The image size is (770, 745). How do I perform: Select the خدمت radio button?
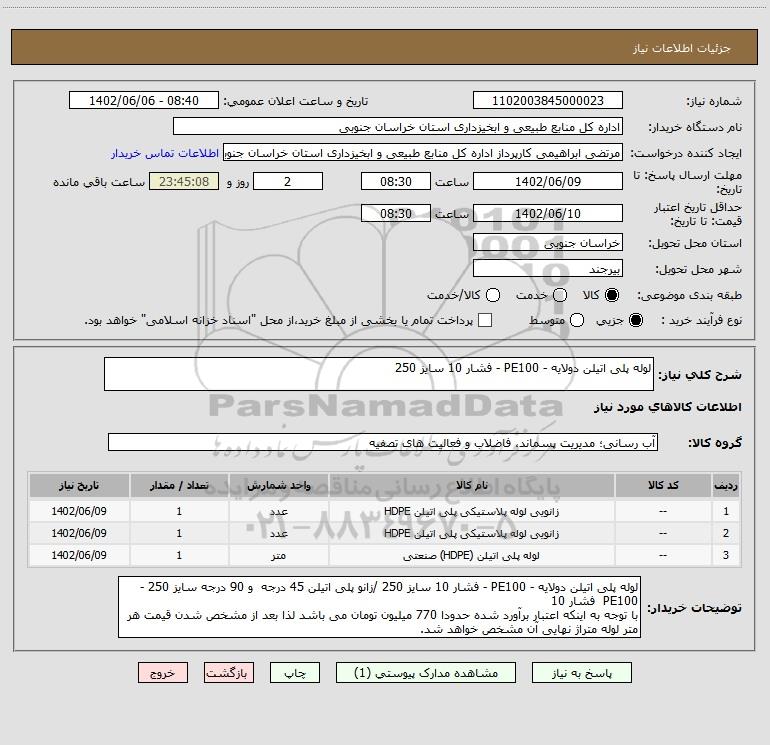(x=560, y=295)
